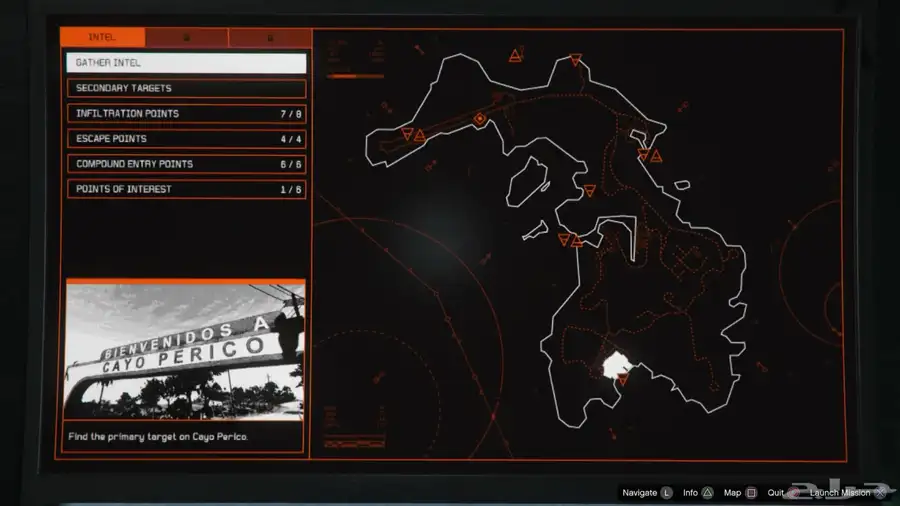This screenshot has height=506, width=900.
Task: Click the Navigate L-stick icon
Action: [x=666, y=493]
